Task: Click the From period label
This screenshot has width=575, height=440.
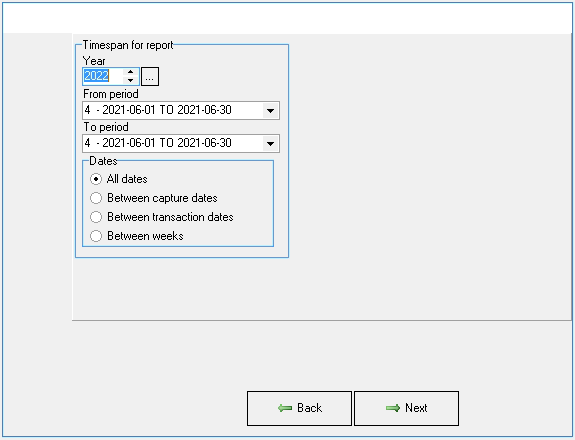Action: click(111, 94)
